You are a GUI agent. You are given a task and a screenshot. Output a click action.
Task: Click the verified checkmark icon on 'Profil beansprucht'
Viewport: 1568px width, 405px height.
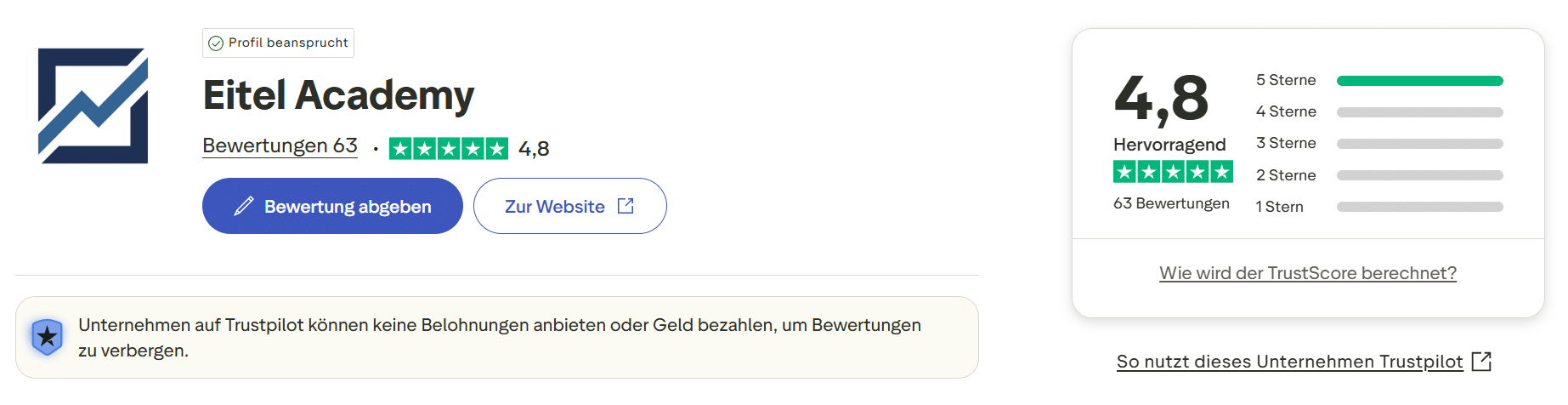216,43
